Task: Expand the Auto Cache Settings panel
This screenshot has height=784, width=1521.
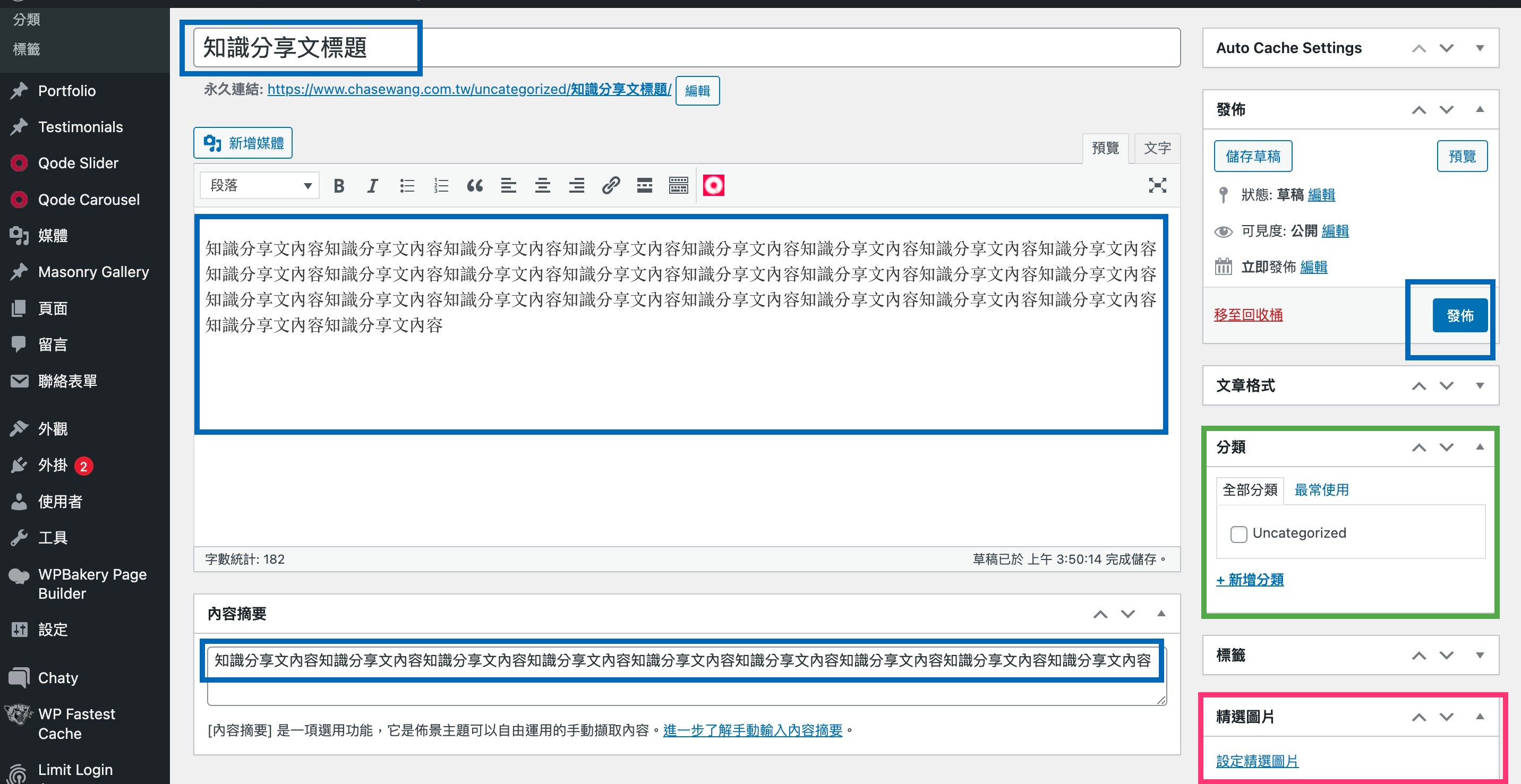Action: (x=1480, y=48)
